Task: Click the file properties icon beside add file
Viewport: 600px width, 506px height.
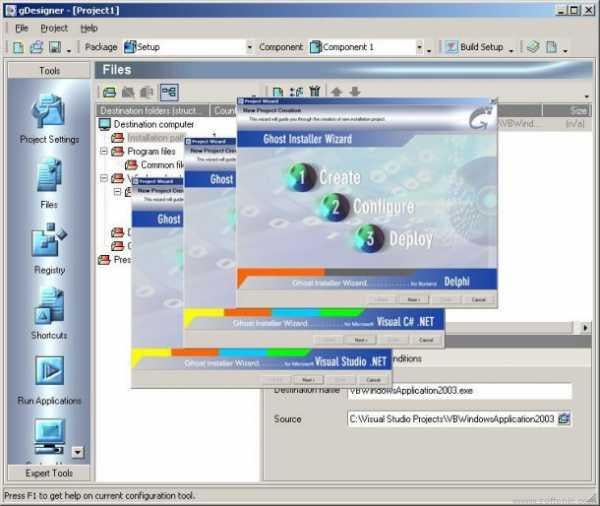Action: [x=296, y=92]
